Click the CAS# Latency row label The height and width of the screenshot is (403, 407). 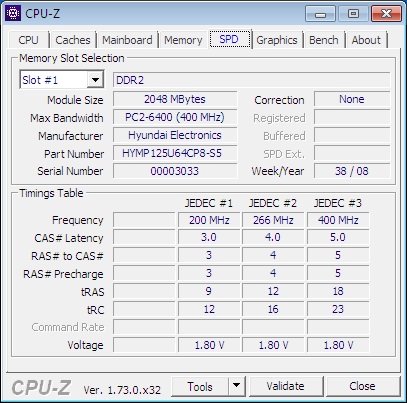(69, 238)
